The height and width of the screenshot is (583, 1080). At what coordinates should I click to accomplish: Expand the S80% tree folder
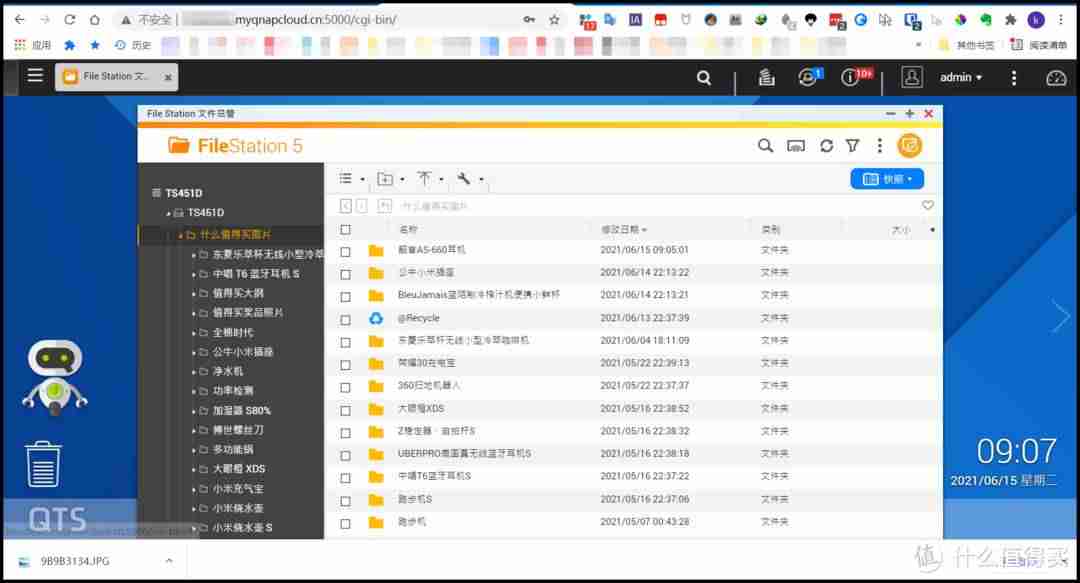pyautogui.click(x=194, y=411)
